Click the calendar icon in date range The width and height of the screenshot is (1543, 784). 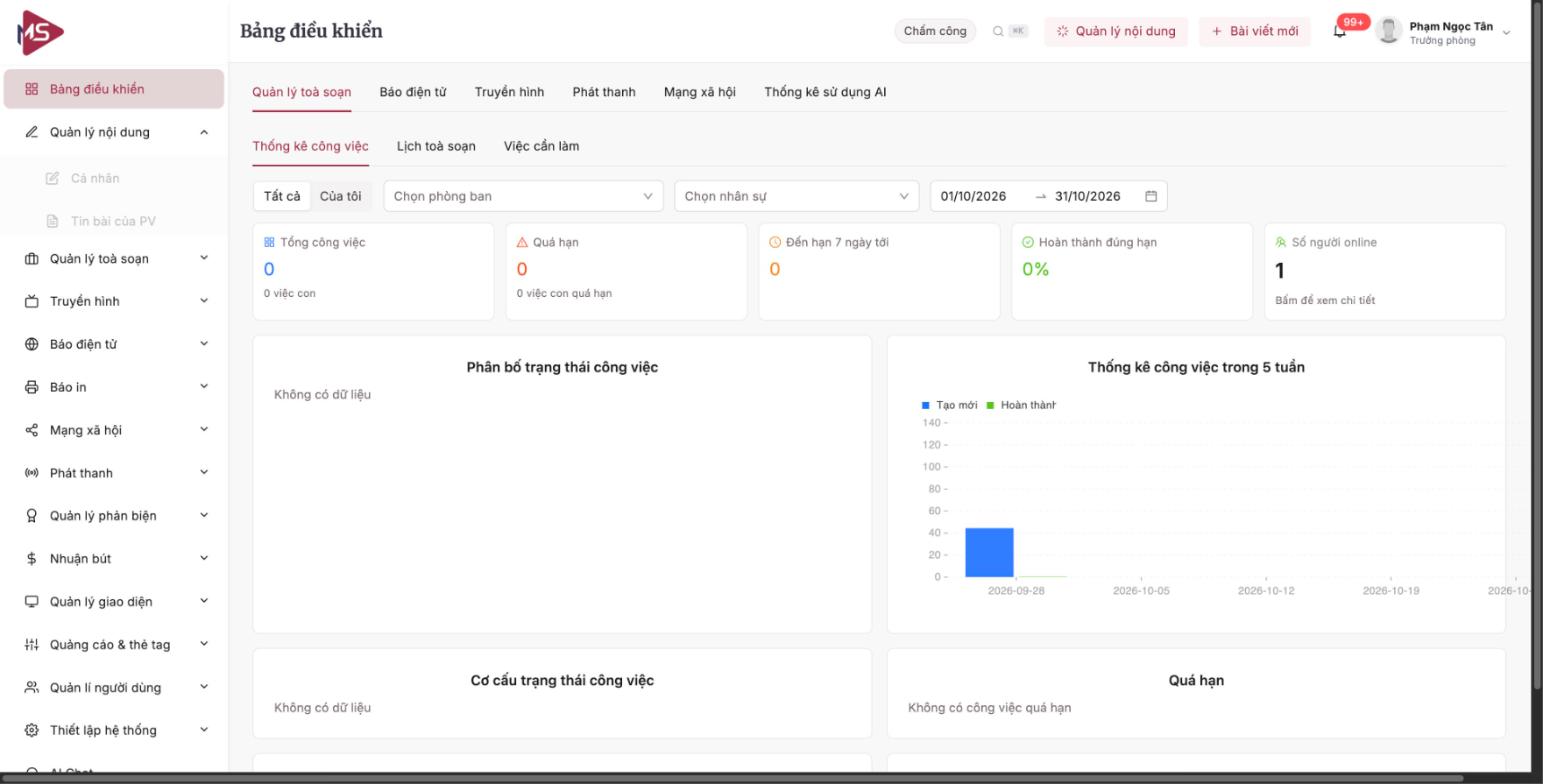coord(1151,196)
